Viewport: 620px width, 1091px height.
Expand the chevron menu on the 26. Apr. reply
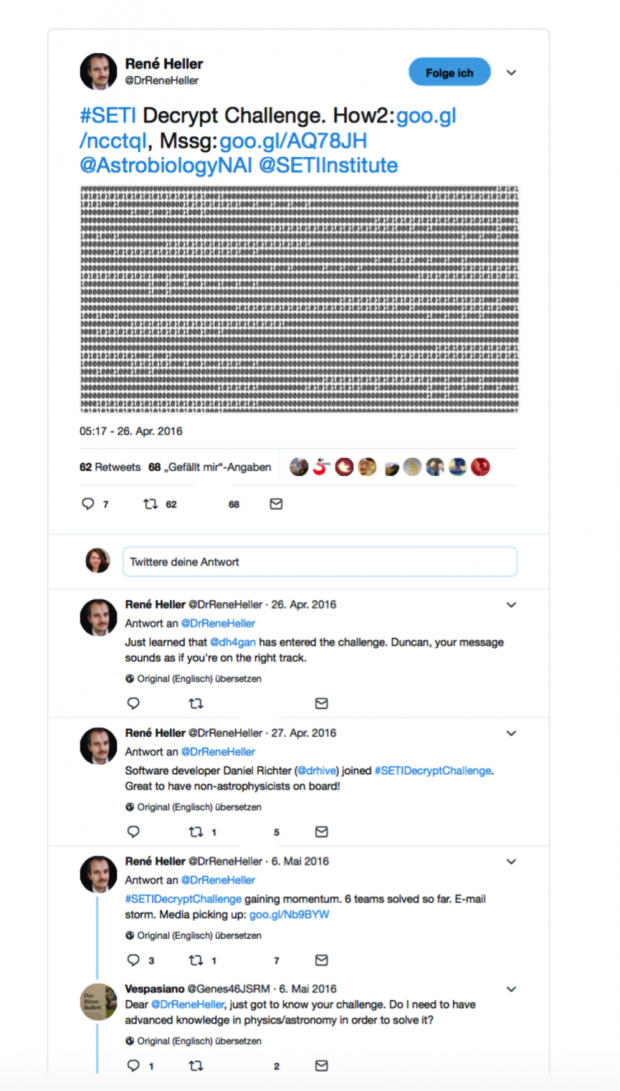click(511, 605)
